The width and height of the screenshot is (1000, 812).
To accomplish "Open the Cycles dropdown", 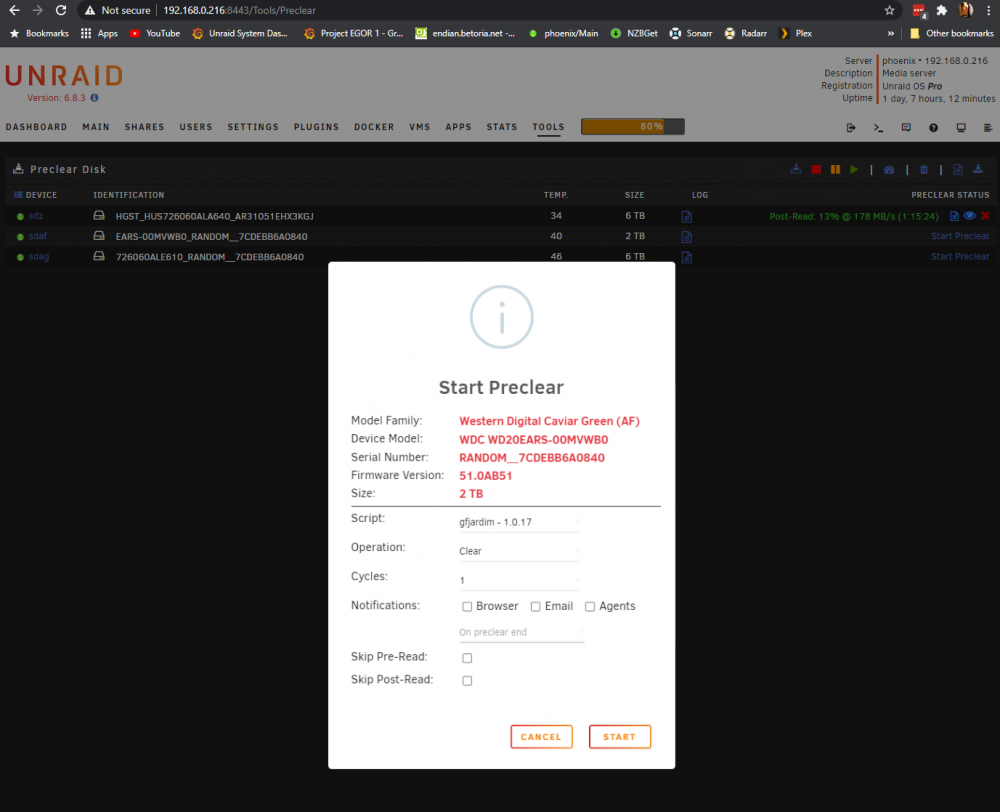I will click(x=519, y=580).
